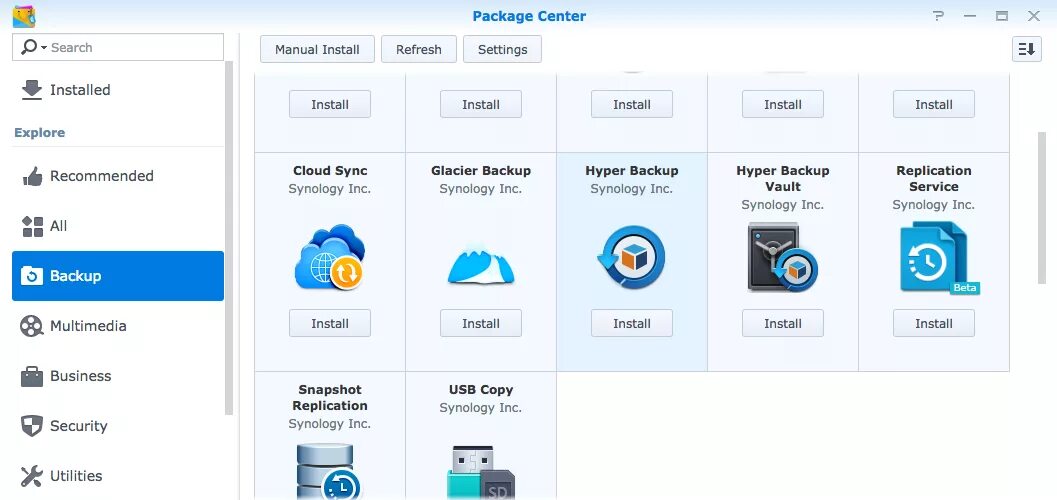Open the Installed packages section
This screenshot has height=500, width=1057.
pos(118,90)
